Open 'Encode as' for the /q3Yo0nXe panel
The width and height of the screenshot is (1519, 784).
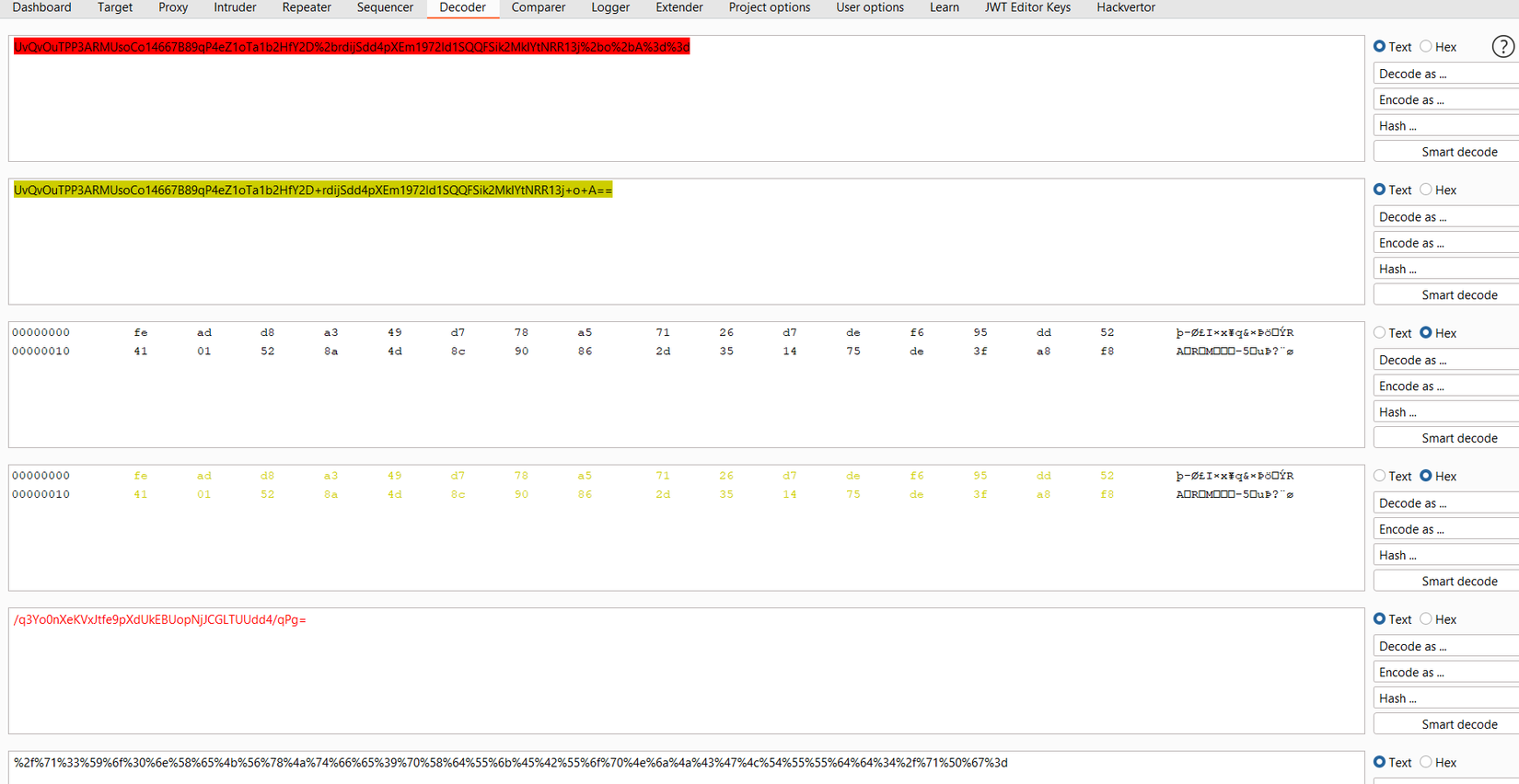point(1446,673)
